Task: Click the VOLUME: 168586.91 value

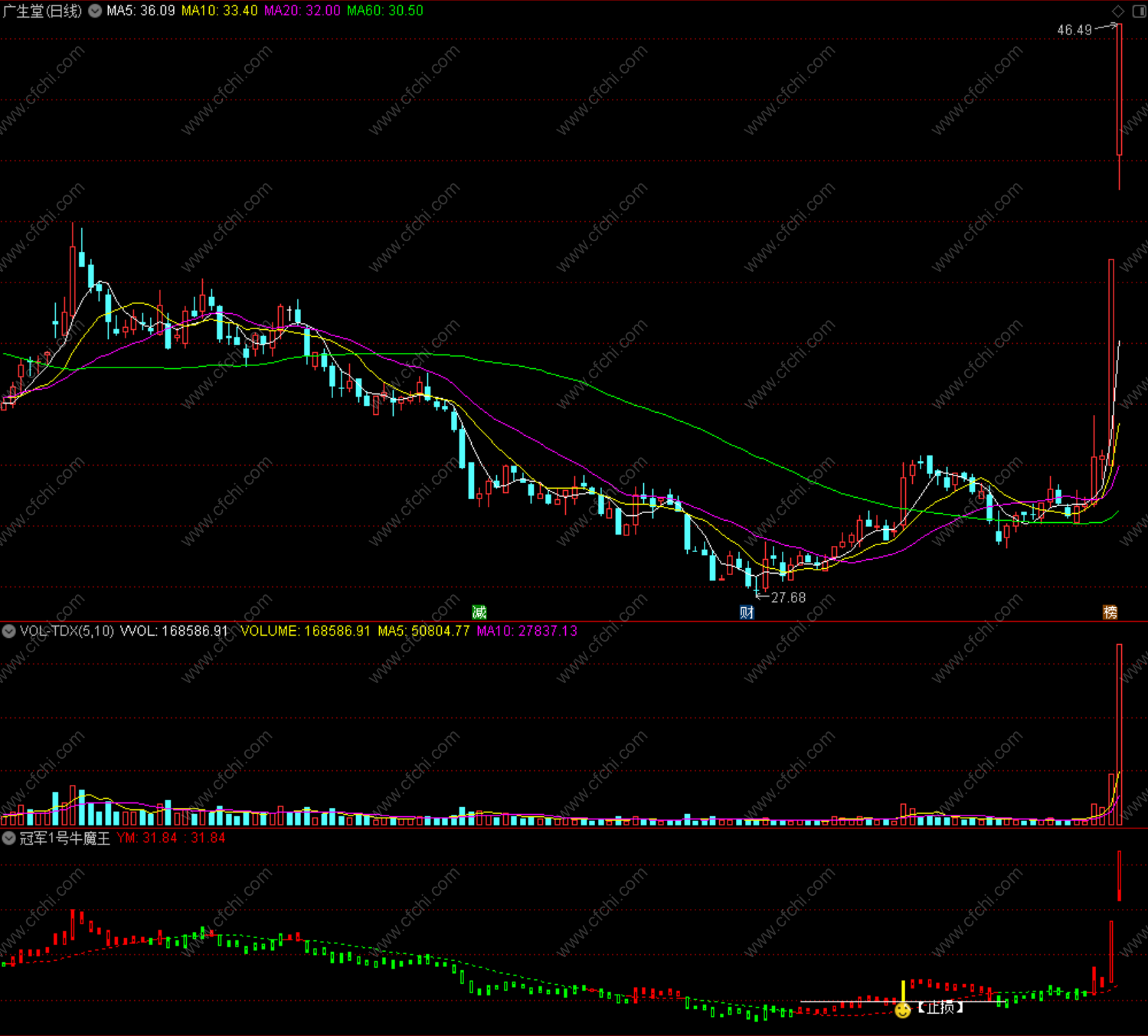Action: tap(306, 631)
